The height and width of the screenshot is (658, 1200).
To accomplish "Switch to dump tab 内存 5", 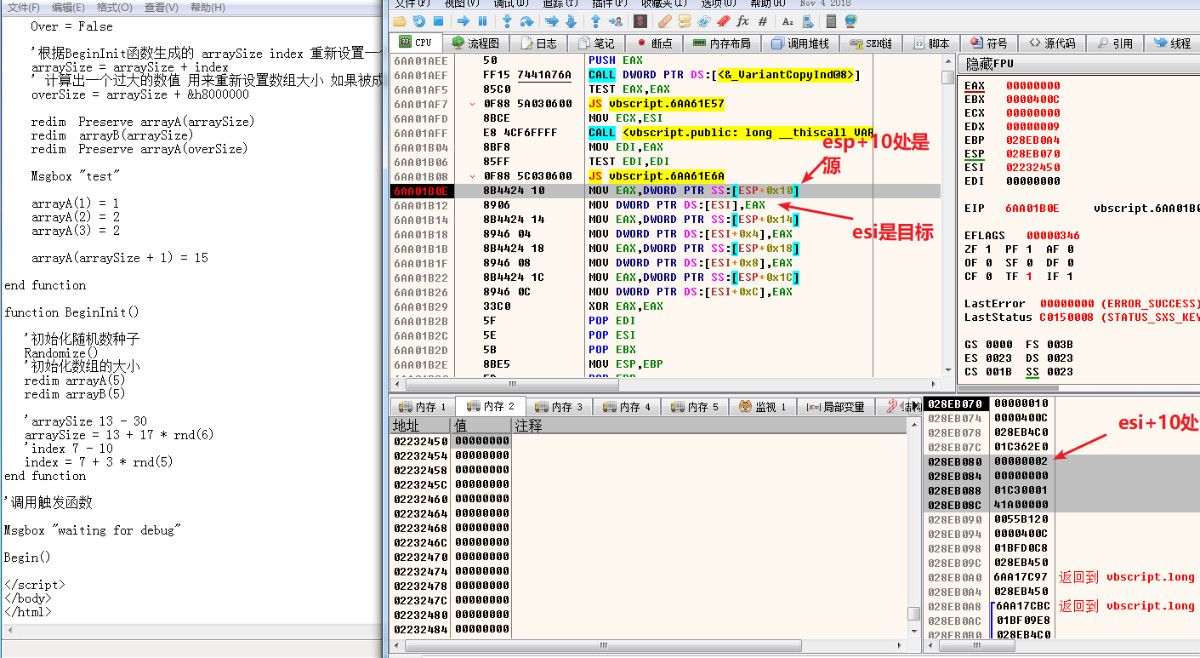I will pos(693,406).
